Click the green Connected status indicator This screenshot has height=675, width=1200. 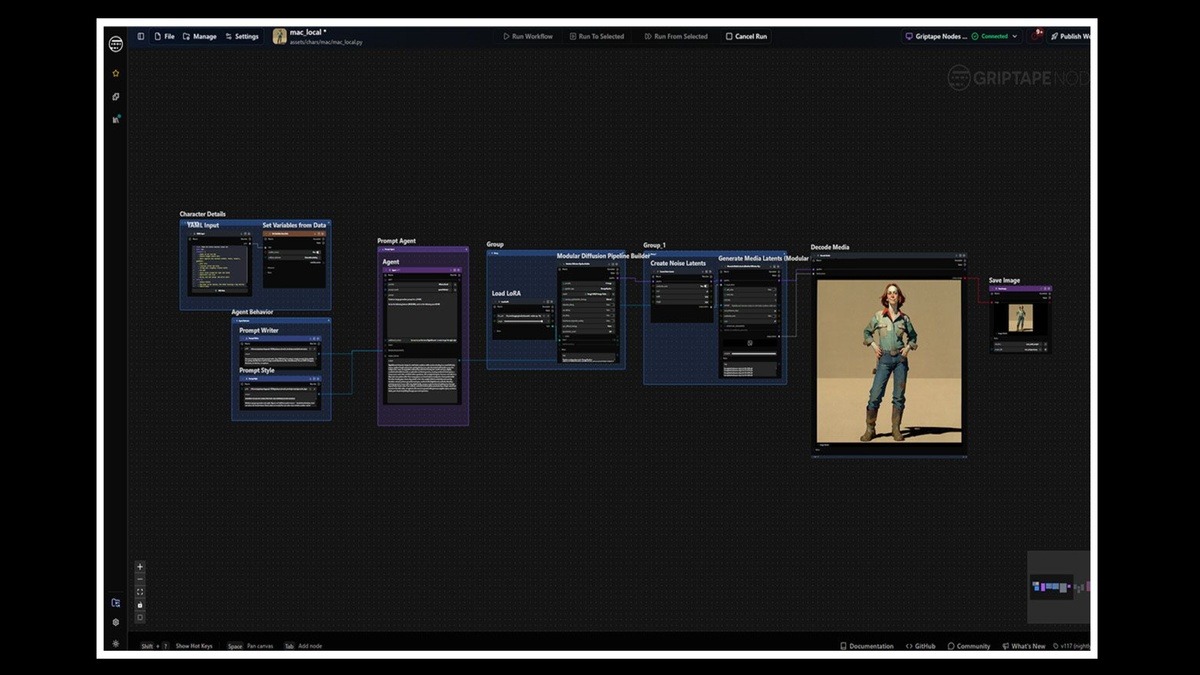pyautogui.click(x=990, y=36)
